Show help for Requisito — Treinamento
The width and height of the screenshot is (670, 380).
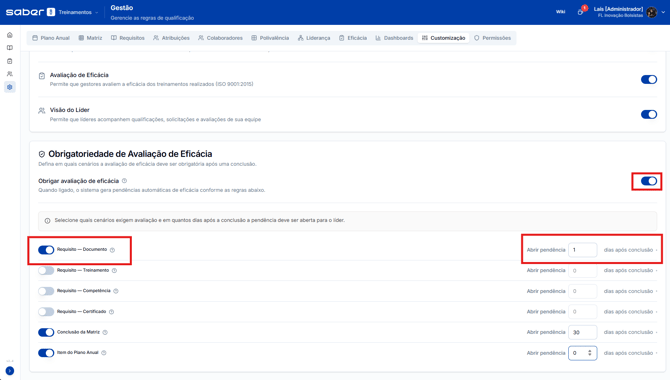pos(114,271)
